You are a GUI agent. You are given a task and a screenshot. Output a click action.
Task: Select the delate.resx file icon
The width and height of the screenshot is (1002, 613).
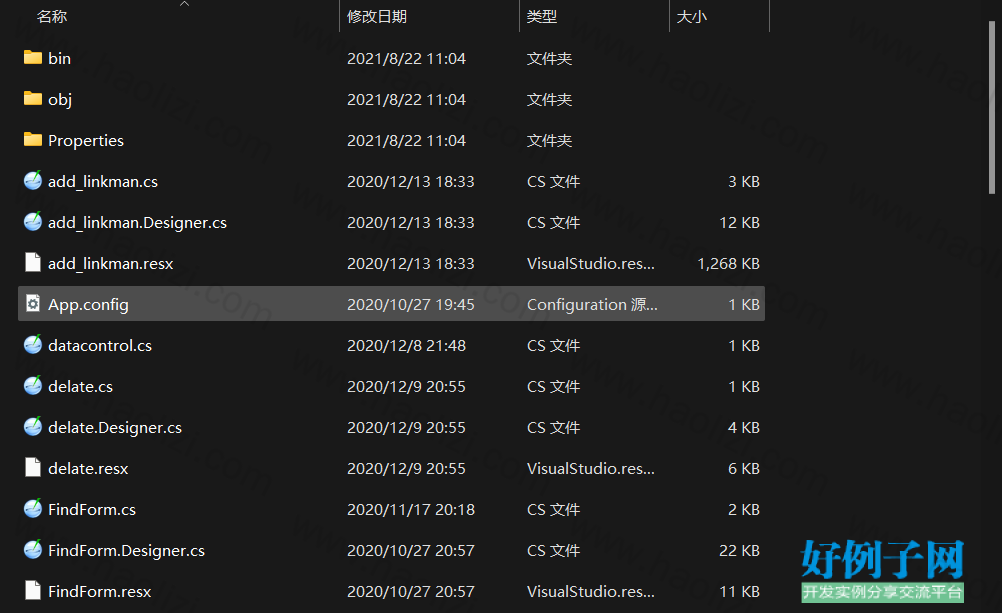click(33, 467)
